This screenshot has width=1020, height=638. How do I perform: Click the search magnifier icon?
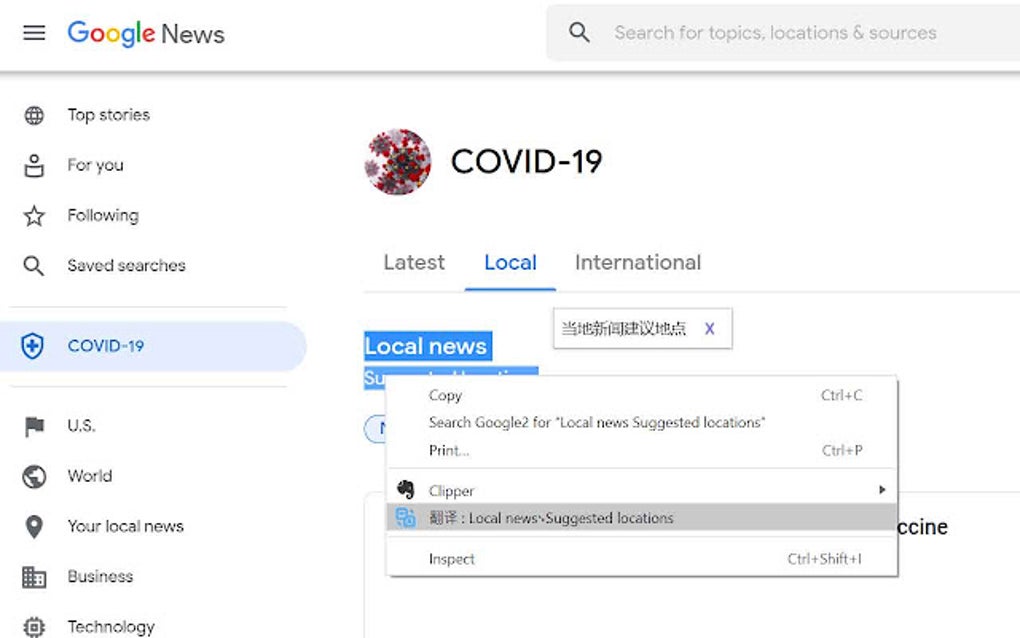pyautogui.click(x=578, y=32)
